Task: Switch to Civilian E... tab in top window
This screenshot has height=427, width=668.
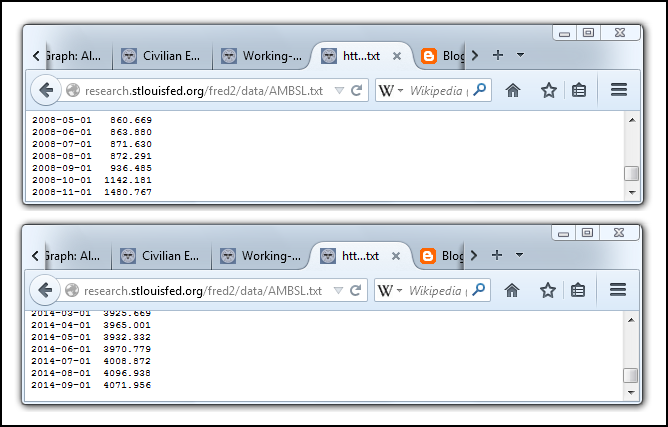Action: 162,56
